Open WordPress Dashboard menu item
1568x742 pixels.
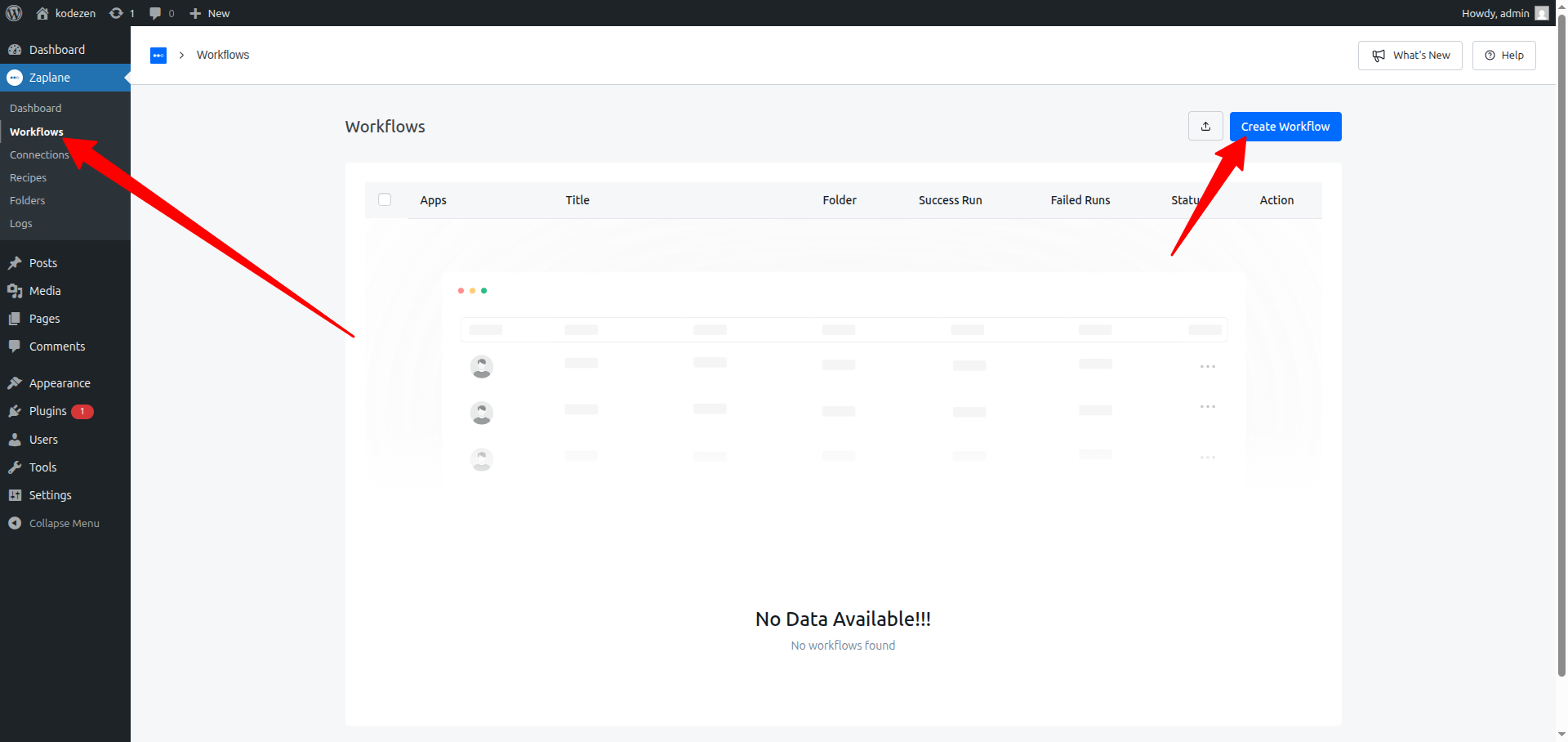point(65,50)
